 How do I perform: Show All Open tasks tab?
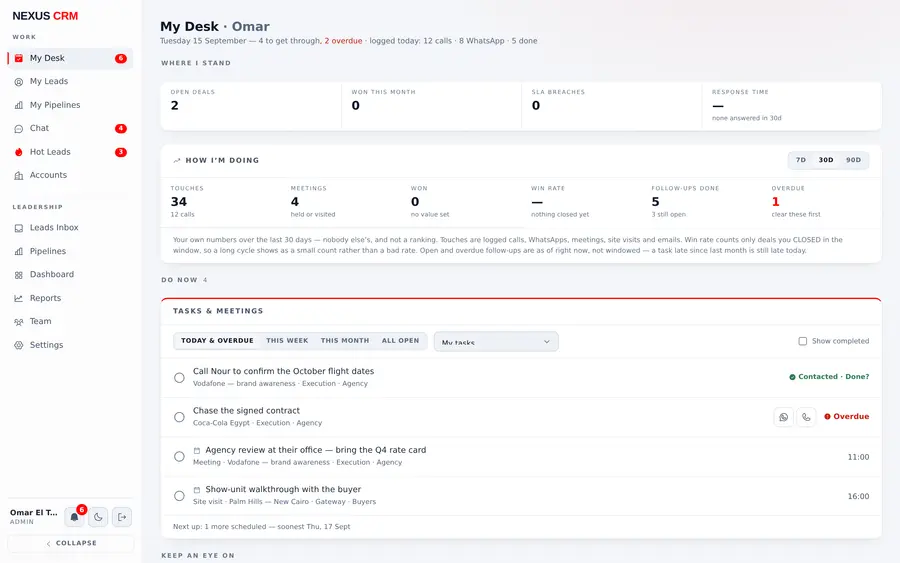click(x=401, y=340)
